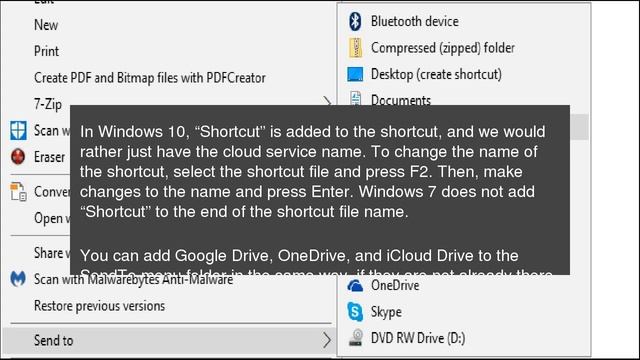Click the Bluetooth device icon
Viewport: 640px width, 360px height.
(355, 21)
